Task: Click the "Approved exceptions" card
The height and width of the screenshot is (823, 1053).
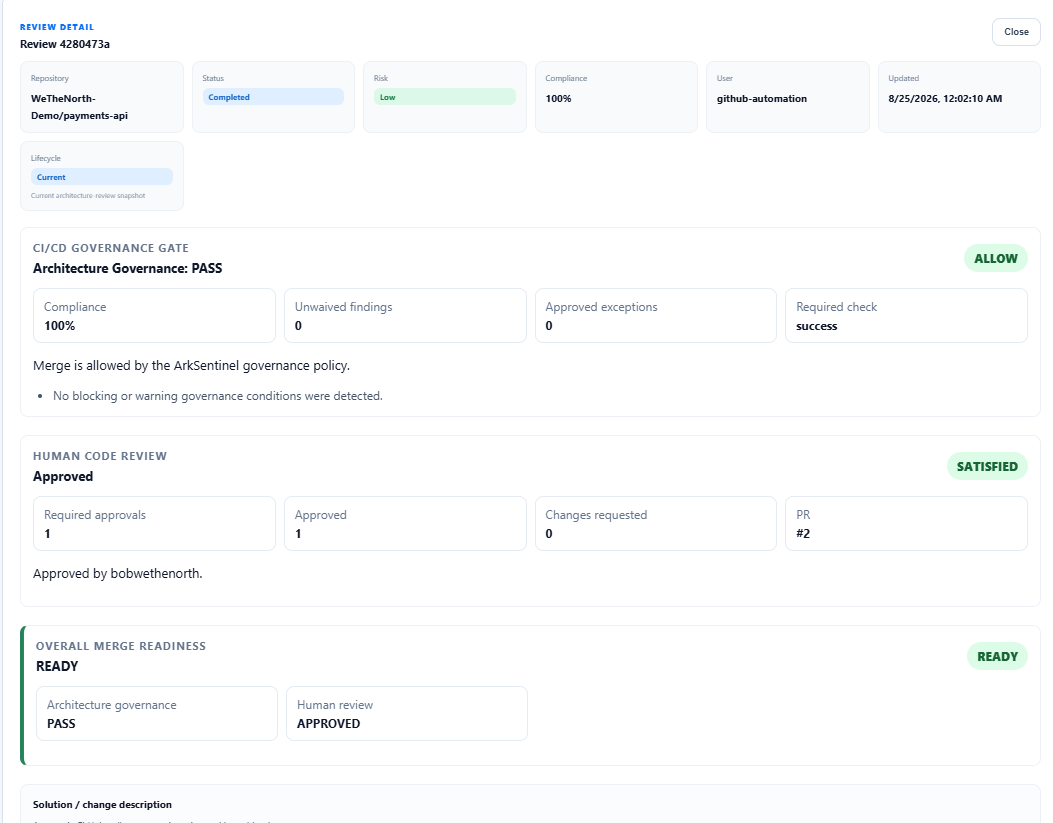Action: click(x=655, y=316)
